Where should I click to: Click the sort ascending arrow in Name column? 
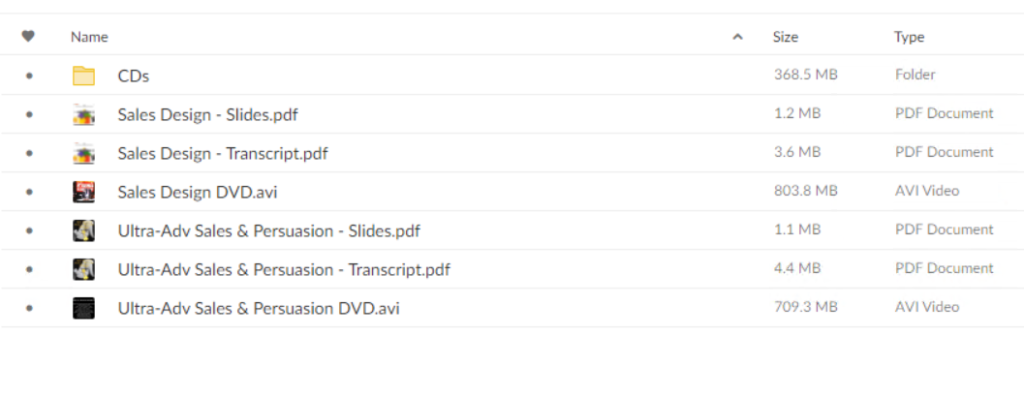tap(737, 37)
